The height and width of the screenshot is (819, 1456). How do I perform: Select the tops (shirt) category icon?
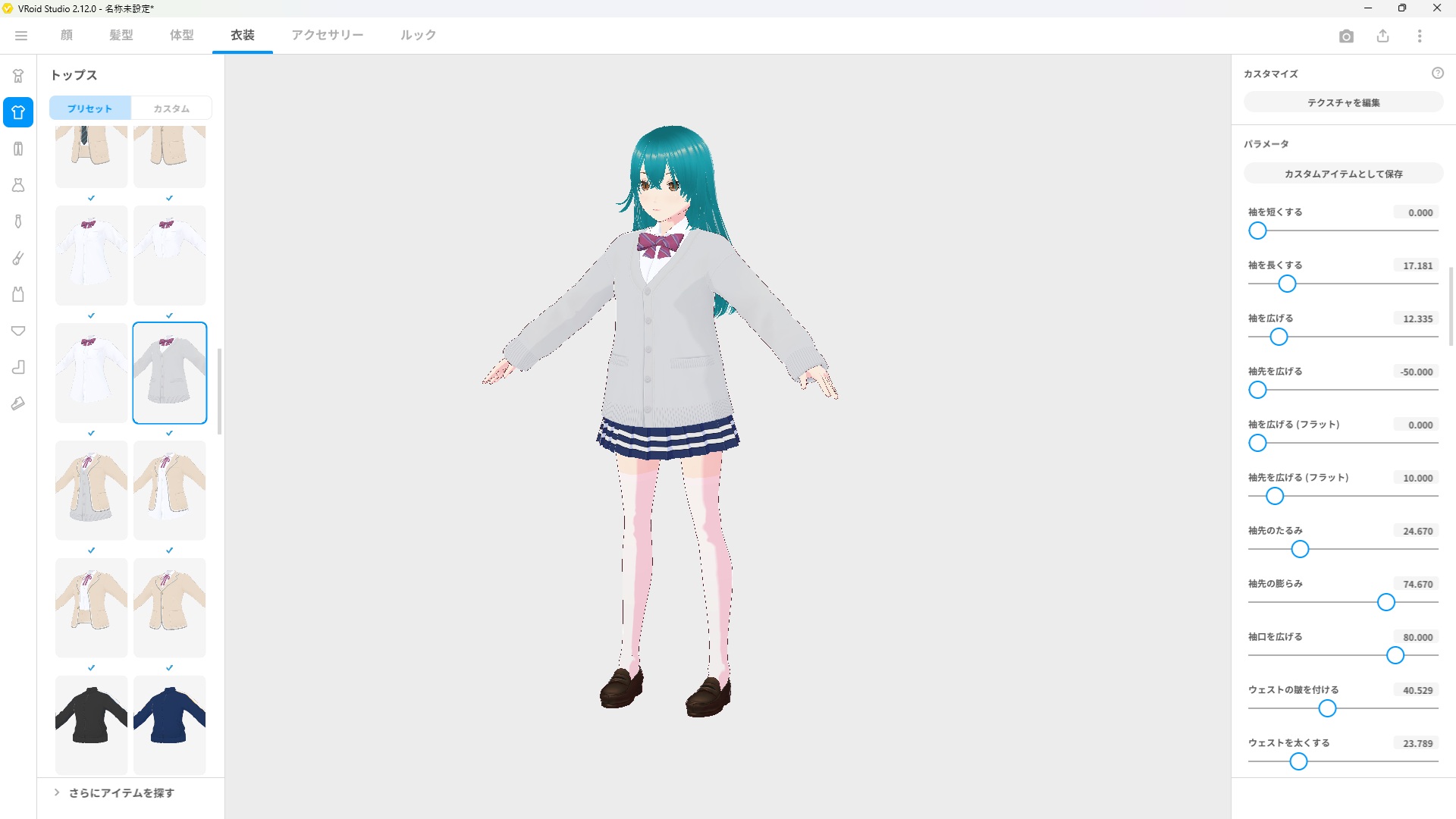[18, 112]
